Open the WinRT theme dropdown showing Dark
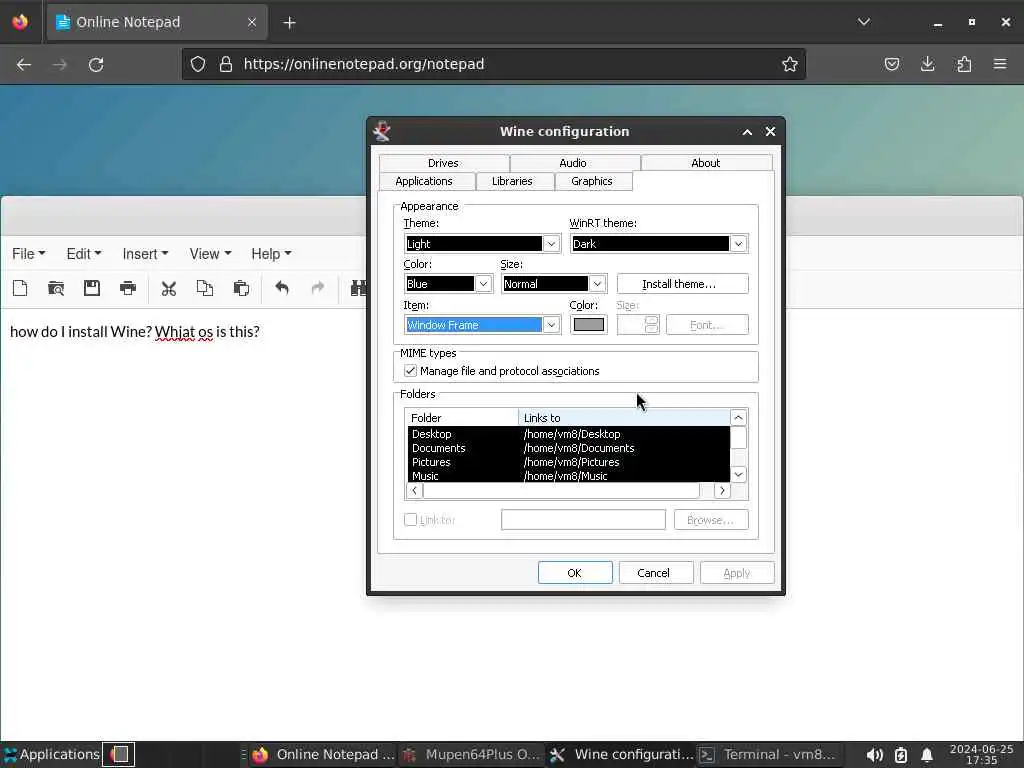This screenshot has height=768, width=1024. pyautogui.click(x=659, y=244)
